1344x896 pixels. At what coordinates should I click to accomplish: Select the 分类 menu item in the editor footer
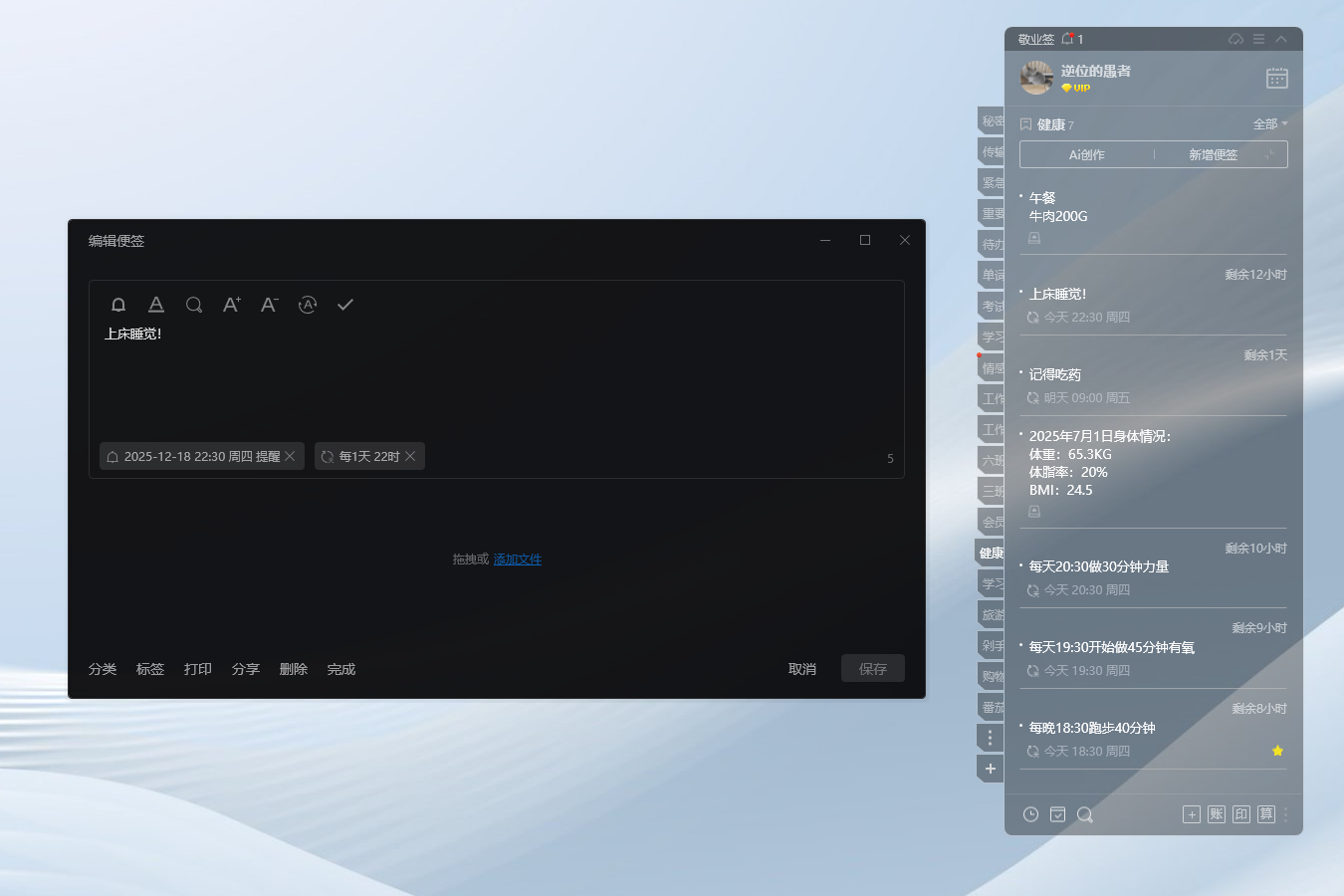[103, 669]
